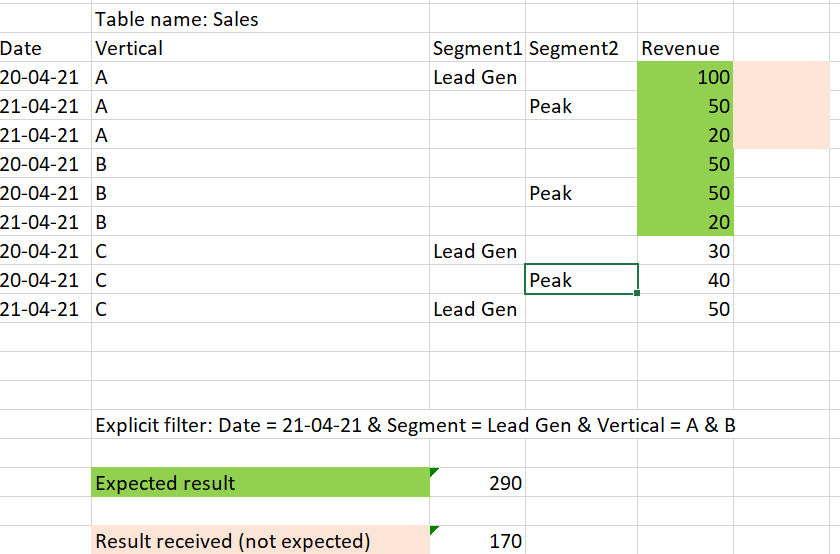Image resolution: width=840 pixels, height=554 pixels.
Task: Select 'Lead Gen' in the 21-04-21 C row
Action: tap(477, 309)
